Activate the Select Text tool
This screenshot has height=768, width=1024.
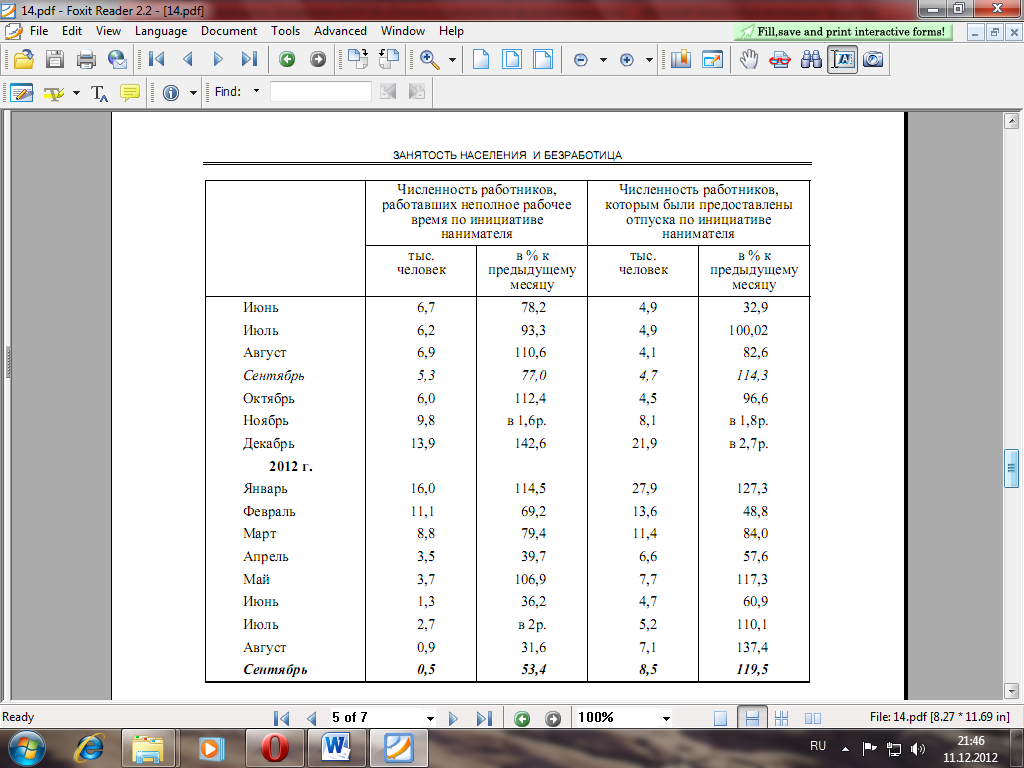842,59
